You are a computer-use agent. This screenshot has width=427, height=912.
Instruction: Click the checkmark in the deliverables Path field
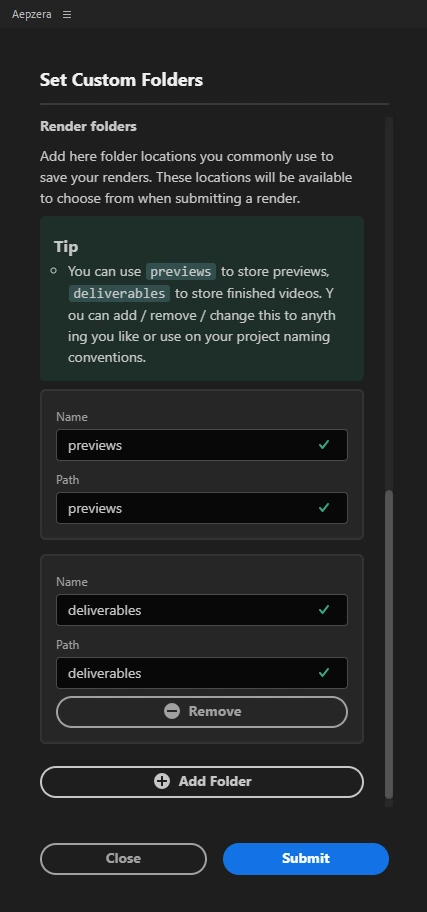tap(324, 673)
